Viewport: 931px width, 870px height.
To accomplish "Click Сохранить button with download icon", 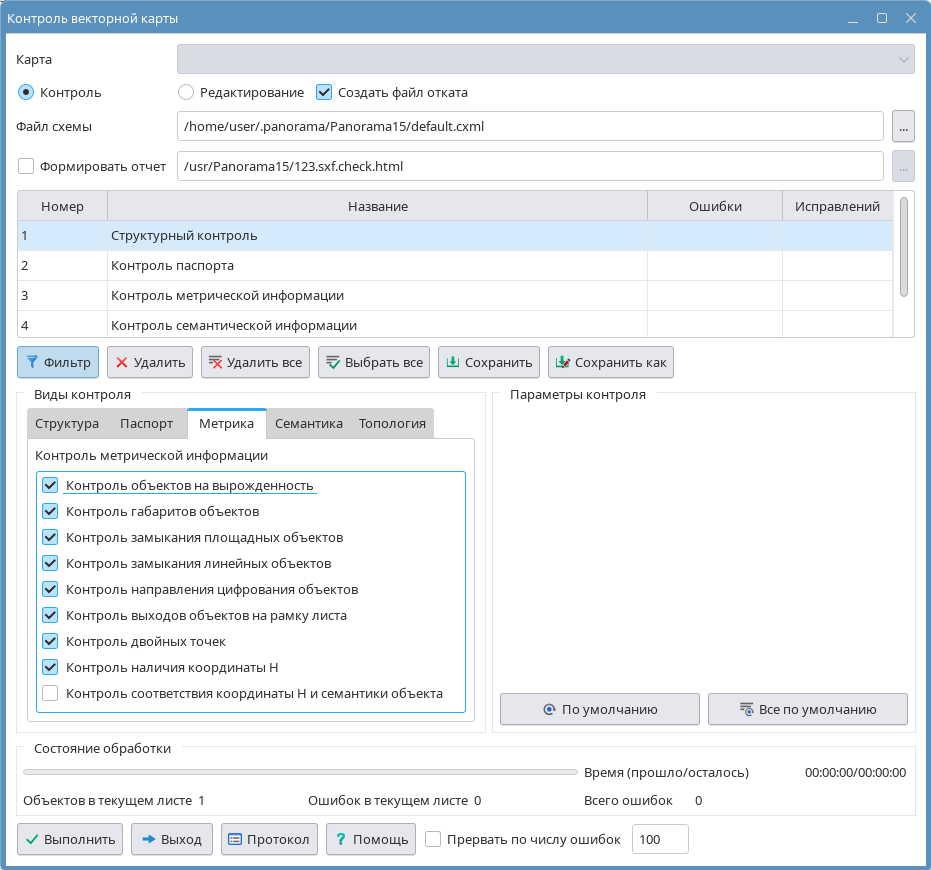I will 489,362.
